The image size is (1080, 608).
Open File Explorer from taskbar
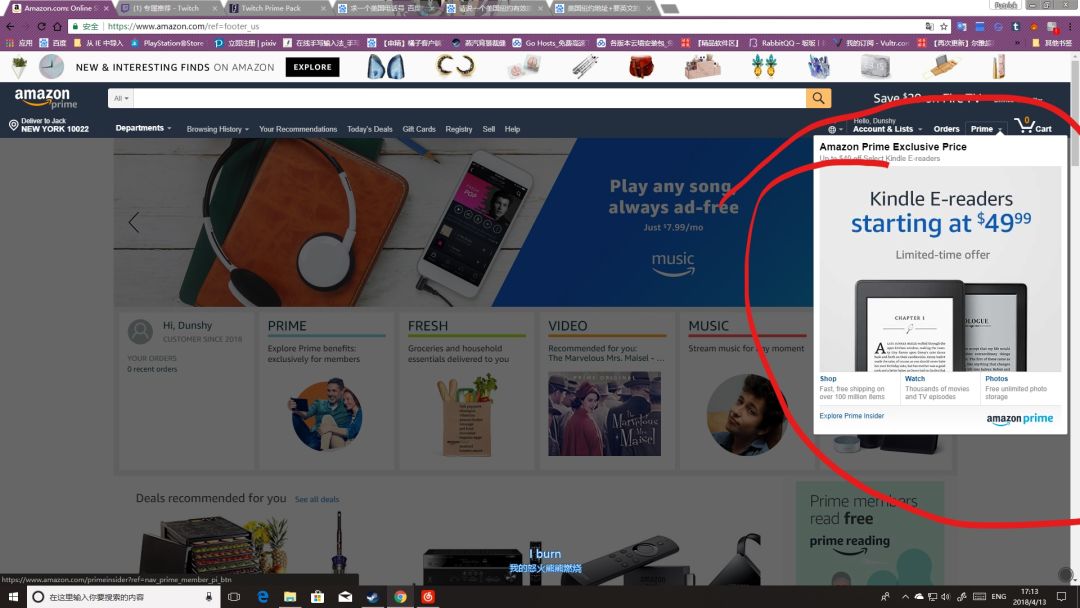289,596
